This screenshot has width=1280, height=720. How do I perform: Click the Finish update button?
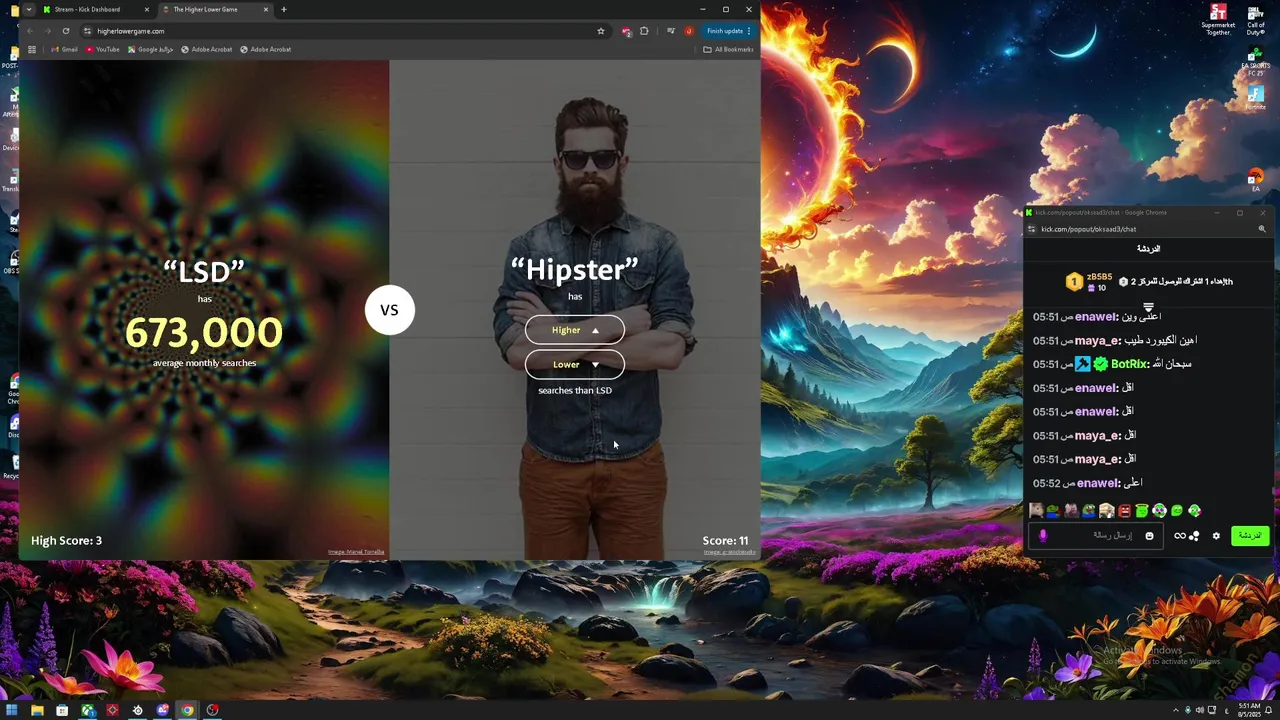click(729, 31)
